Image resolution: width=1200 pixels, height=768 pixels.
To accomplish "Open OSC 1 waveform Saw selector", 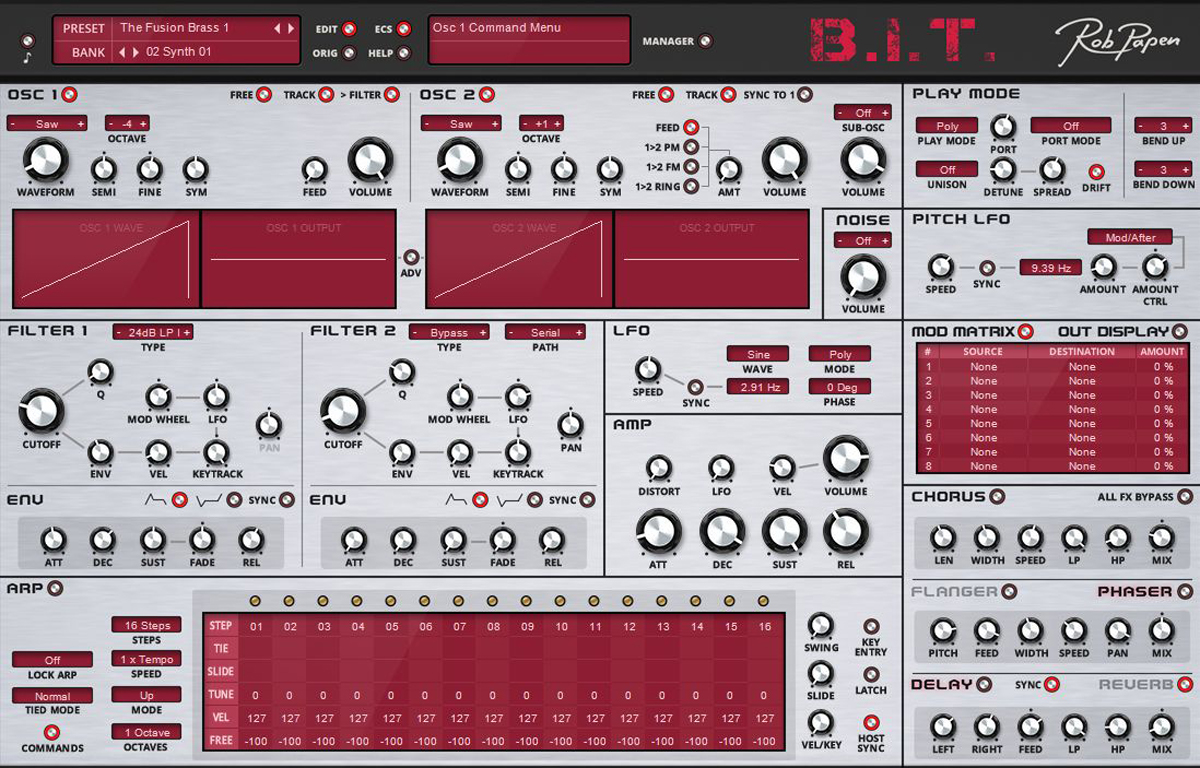I will (47, 124).
